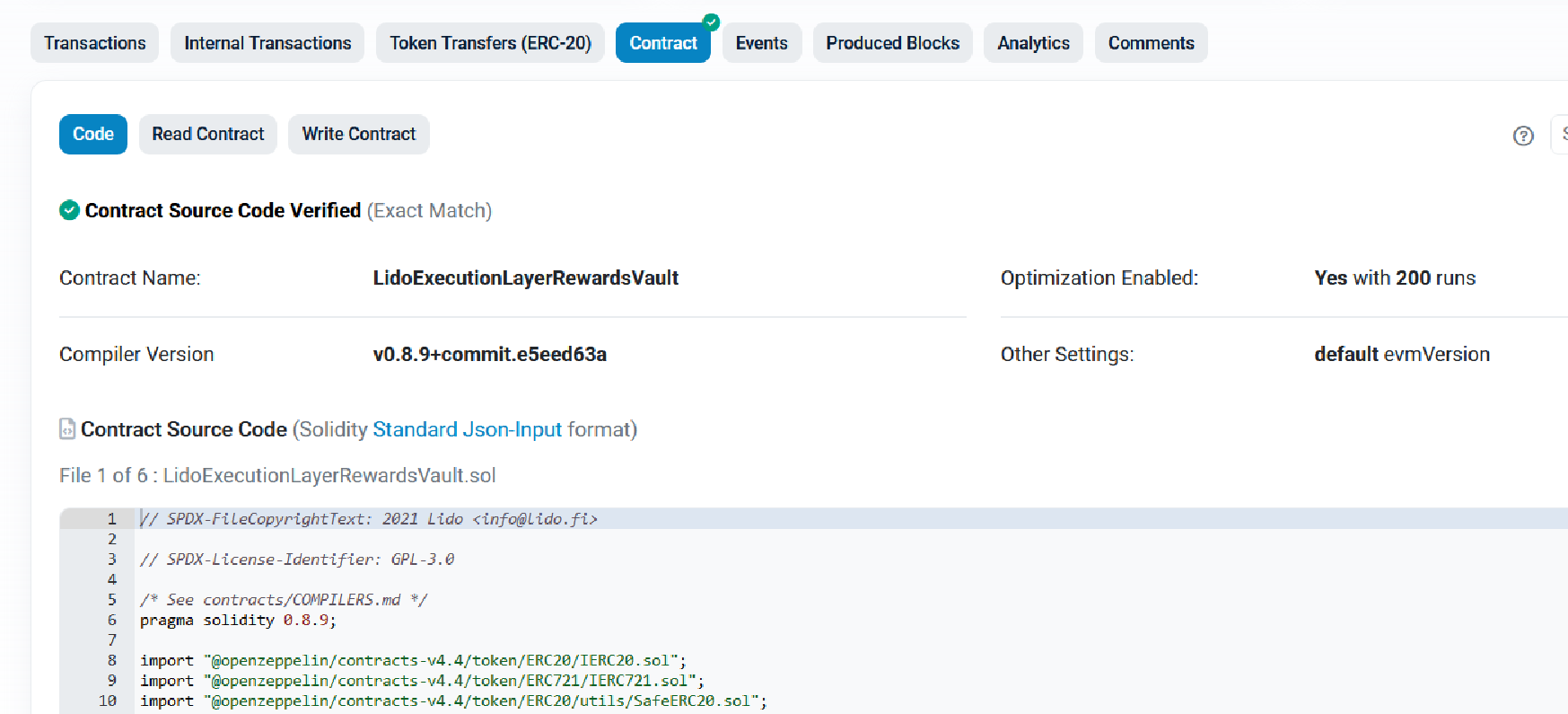This screenshot has width=1568, height=714.
Task: Open the Write Contract section
Action: coord(359,134)
